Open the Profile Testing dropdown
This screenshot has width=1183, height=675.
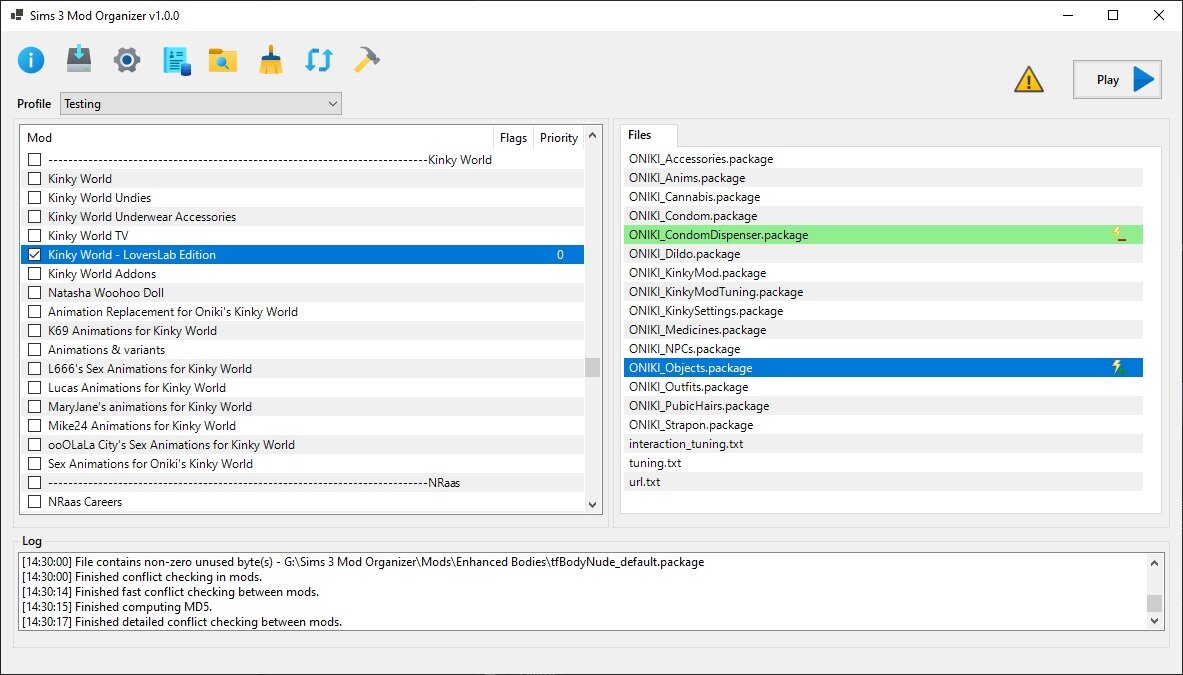pos(201,104)
